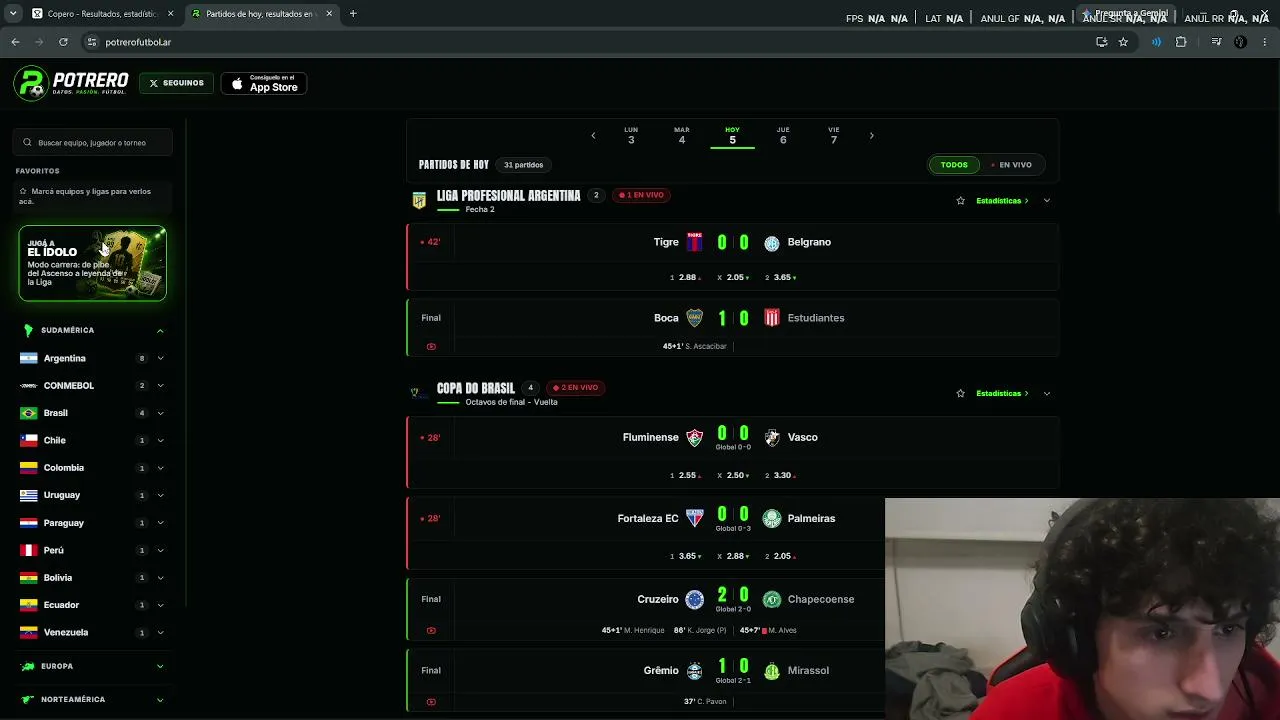Screen dimensions: 1280x720
Task: Go back using the browser back arrow
Action: [x=15, y=42]
